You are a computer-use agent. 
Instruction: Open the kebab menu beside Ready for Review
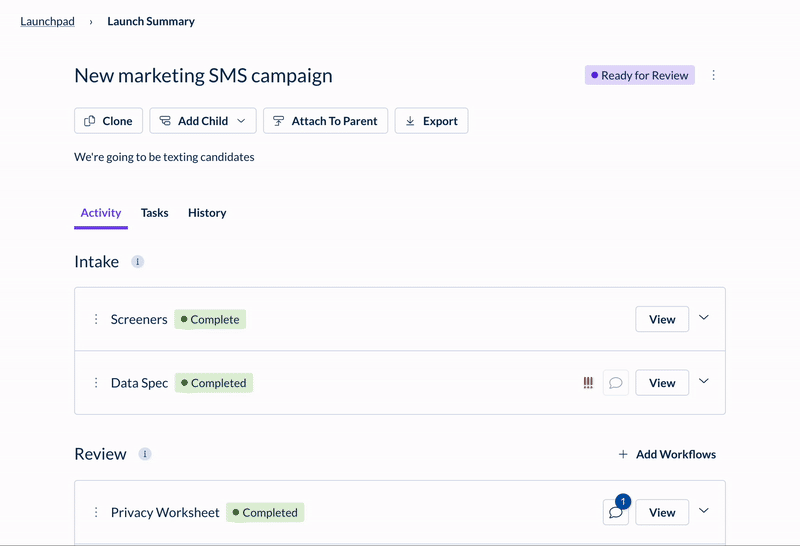click(713, 76)
